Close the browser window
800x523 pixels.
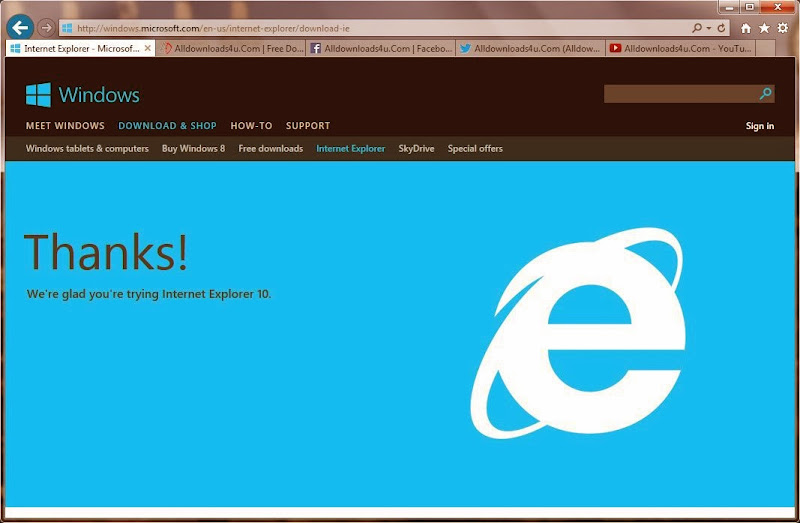pos(778,7)
